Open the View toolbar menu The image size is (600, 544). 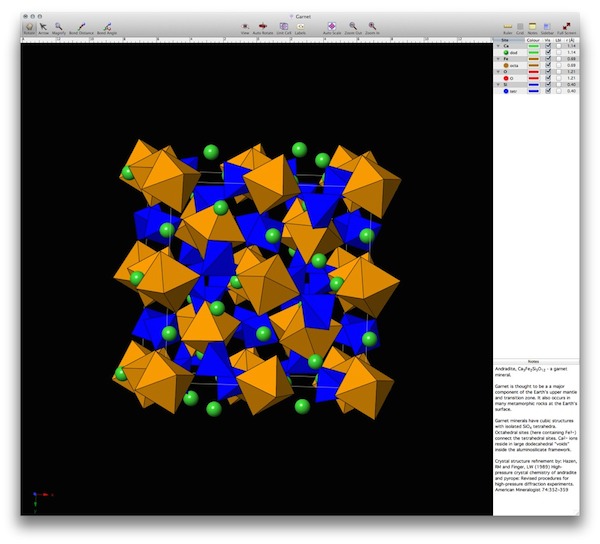tap(244, 27)
